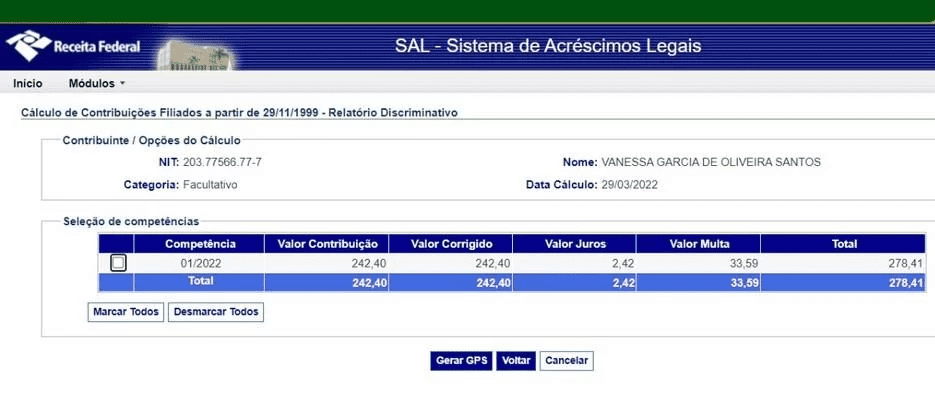Click the Valor Contribuição column header
This screenshot has height=393, width=935.
(x=327, y=244)
